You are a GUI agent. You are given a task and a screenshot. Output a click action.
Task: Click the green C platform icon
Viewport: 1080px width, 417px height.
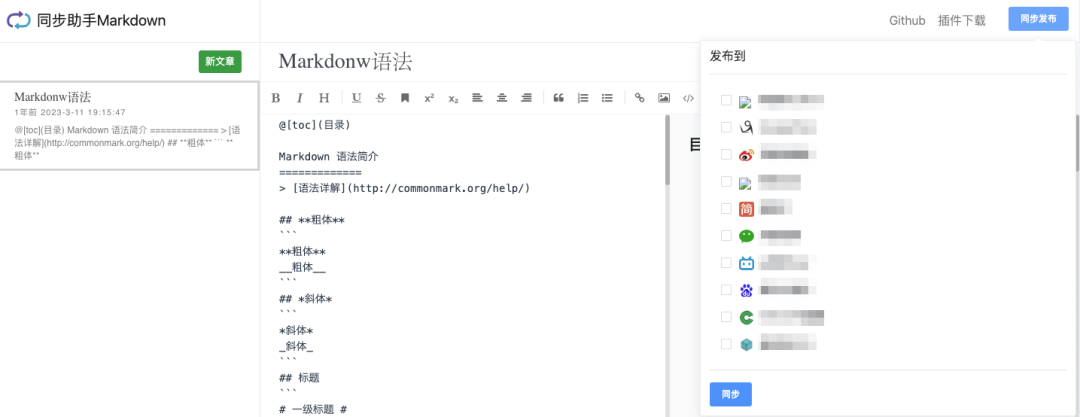tap(747, 317)
